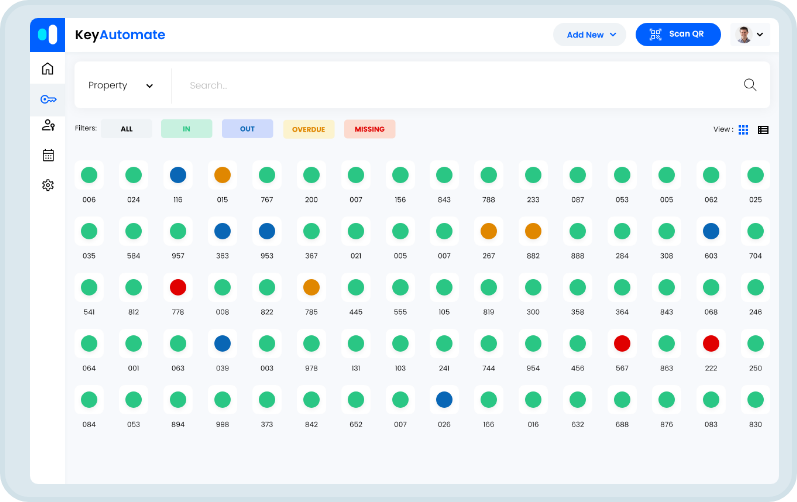The height and width of the screenshot is (502, 797).
Task: Toggle the OVERDUE filter
Action: (309, 129)
